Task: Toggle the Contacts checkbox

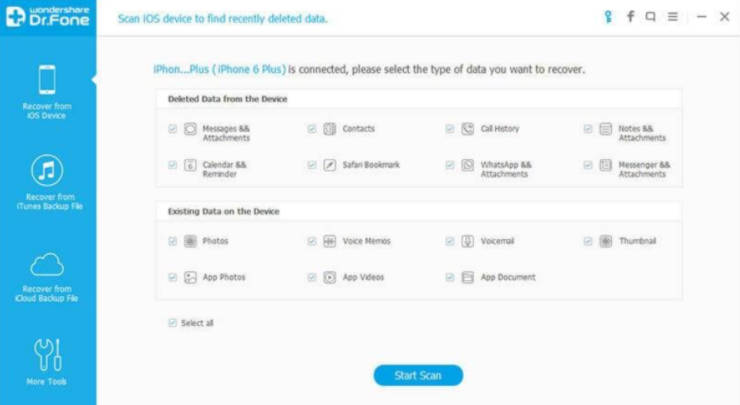Action: click(x=311, y=128)
